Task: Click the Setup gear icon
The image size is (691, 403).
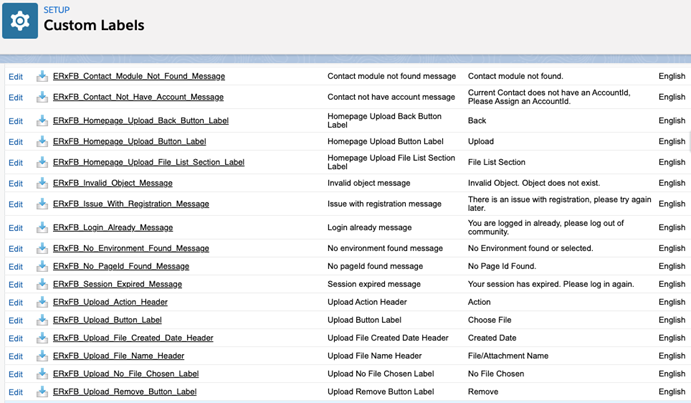Action: [x=20, y=20]
